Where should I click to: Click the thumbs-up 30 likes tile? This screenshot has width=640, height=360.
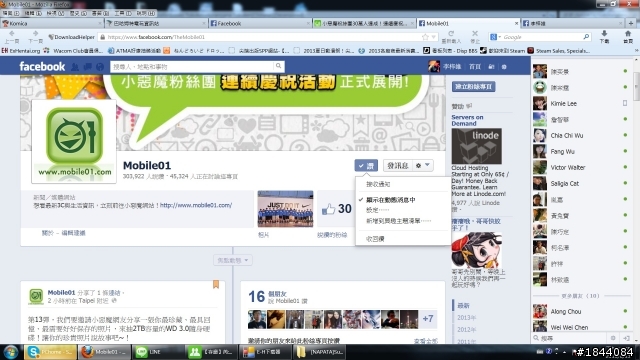pyautogui.click(x=336, y=209)
